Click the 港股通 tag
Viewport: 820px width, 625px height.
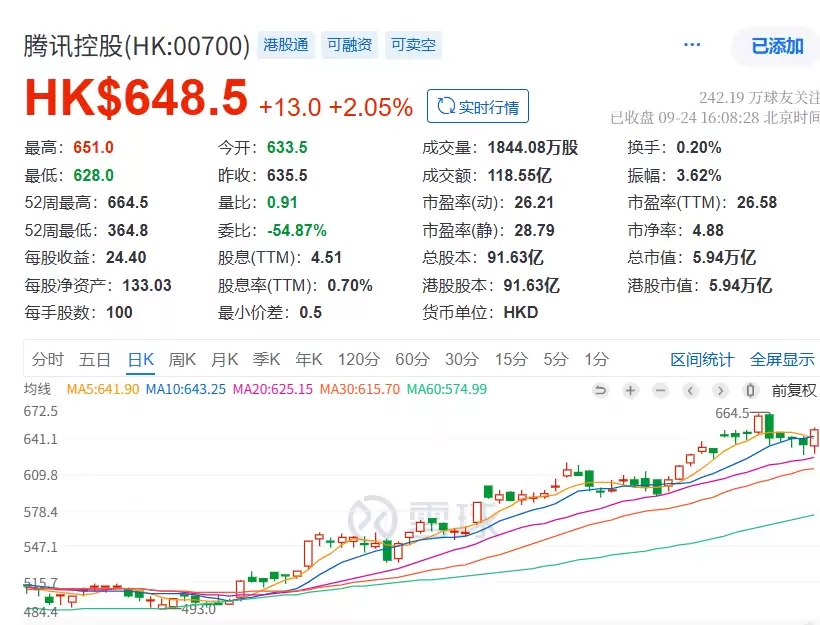(287, 45)
